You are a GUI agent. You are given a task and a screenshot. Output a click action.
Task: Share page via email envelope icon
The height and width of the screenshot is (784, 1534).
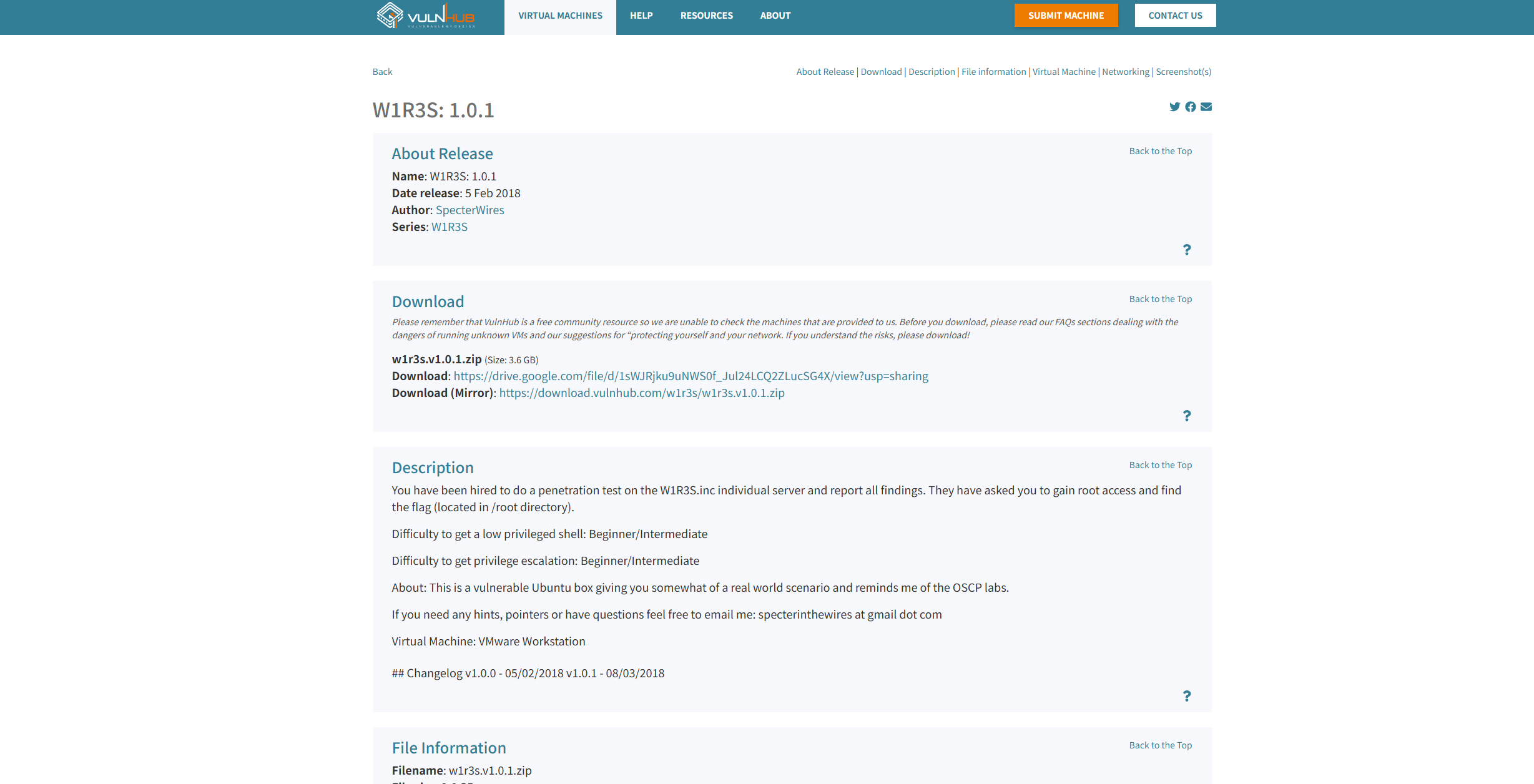click(1206, 107)
